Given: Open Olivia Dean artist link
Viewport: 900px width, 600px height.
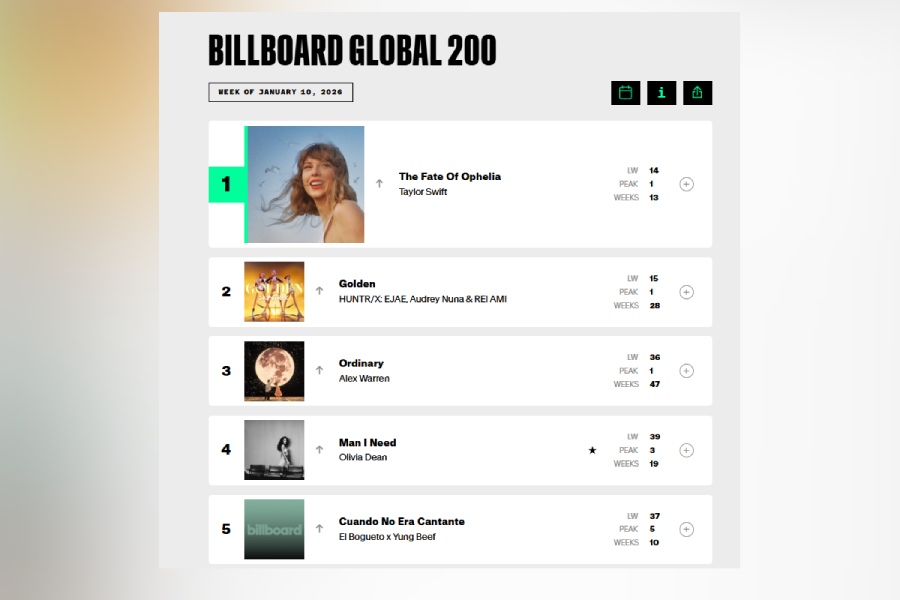Looking at the screenshot, I should [363, 458].
